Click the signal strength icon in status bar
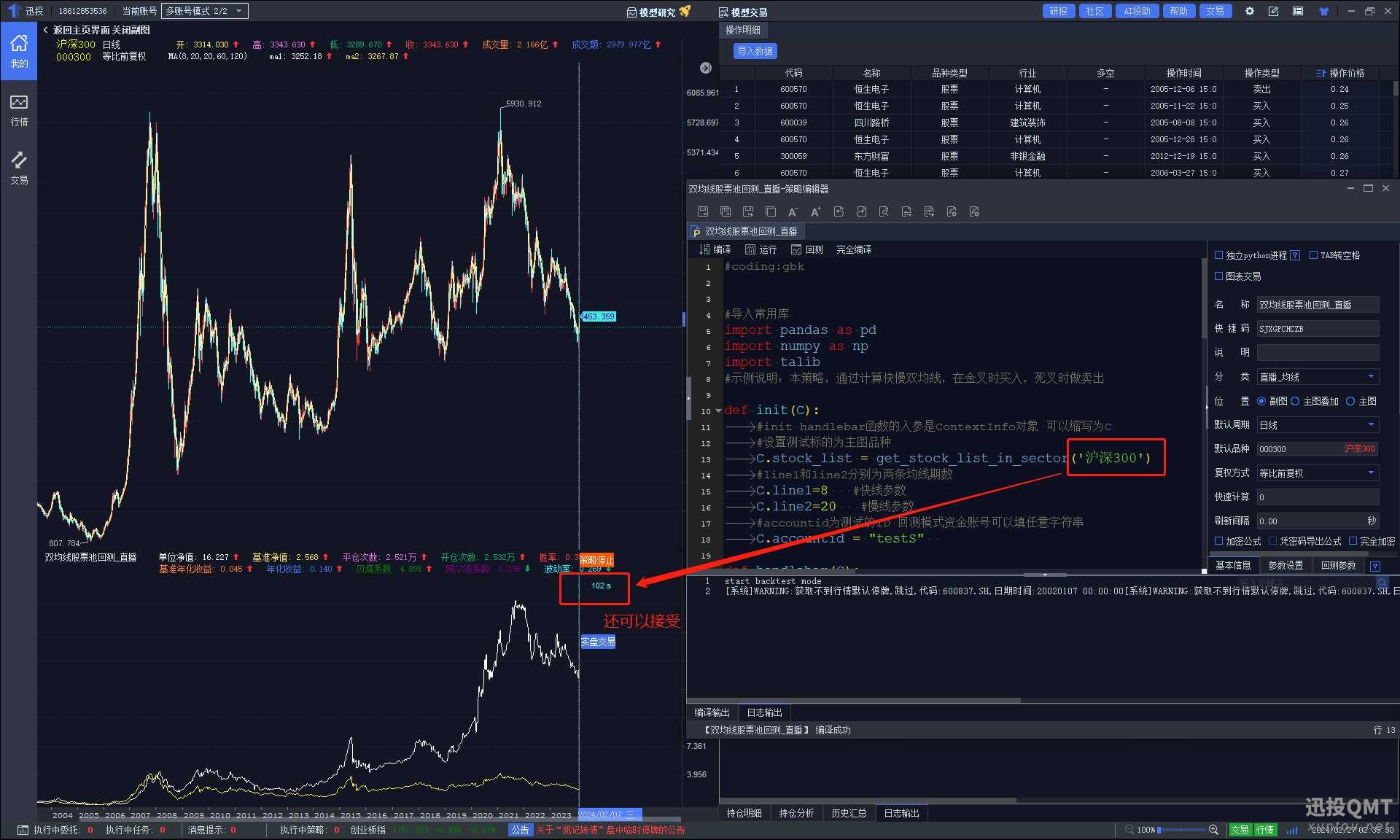Screen dimensions: 1400x840 (x=1292, y=830)
